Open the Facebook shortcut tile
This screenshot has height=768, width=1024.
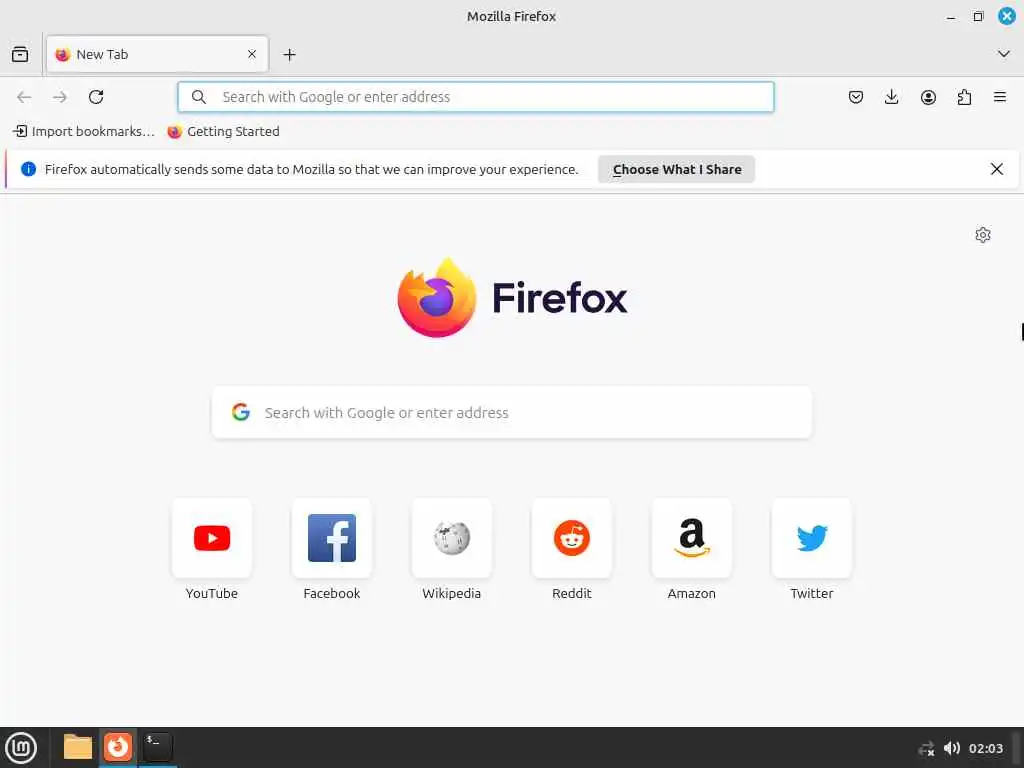coord(332,538)
